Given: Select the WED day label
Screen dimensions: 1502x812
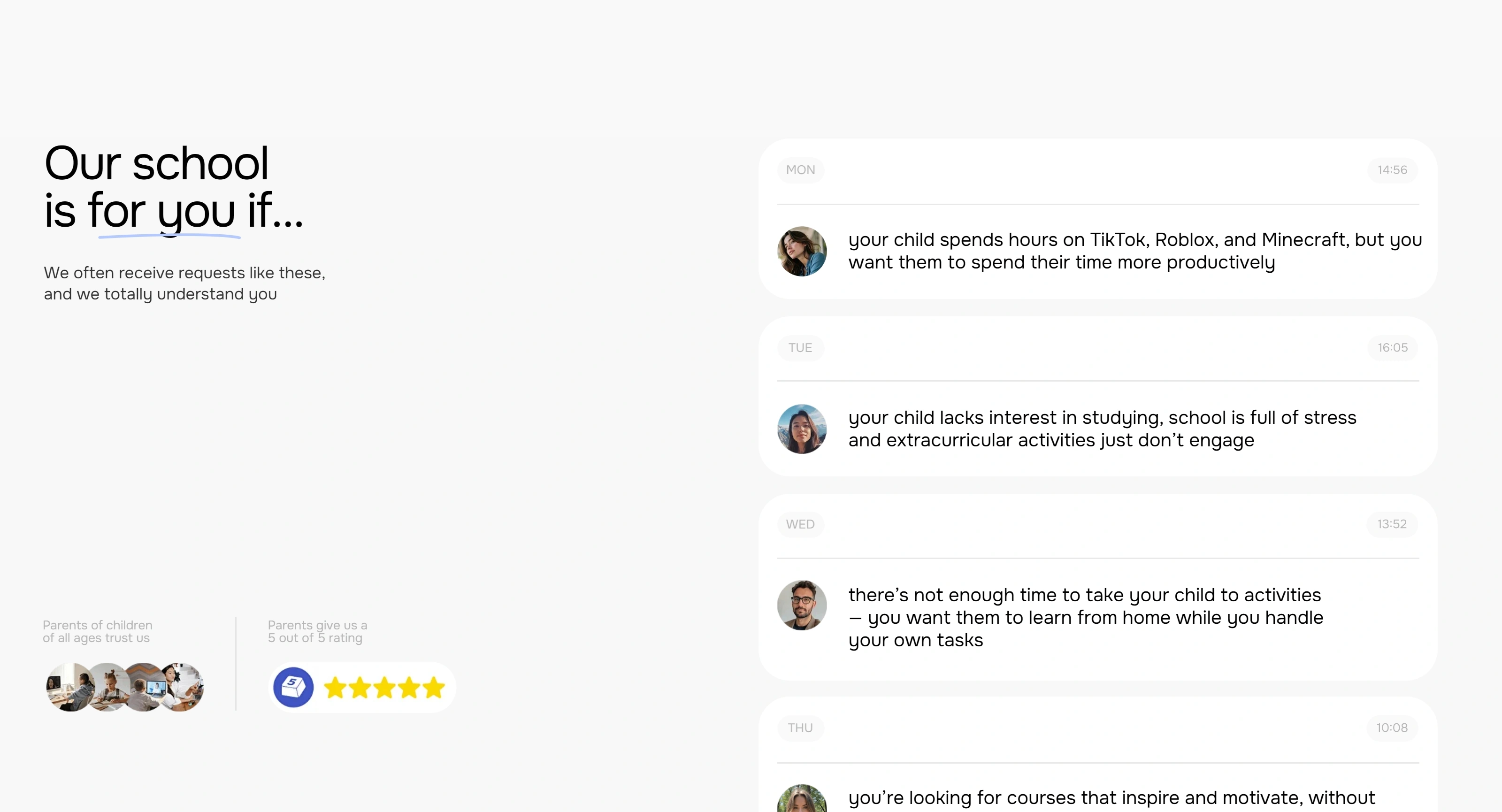Looking at the screenshot, I should [801, 524].
